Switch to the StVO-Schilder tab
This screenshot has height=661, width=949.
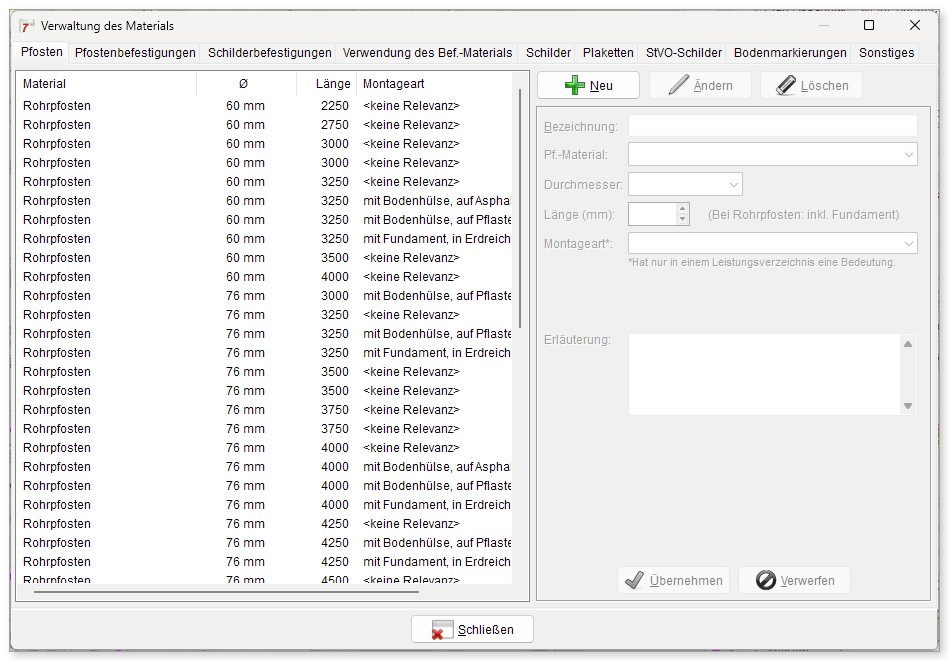[684, 53]
